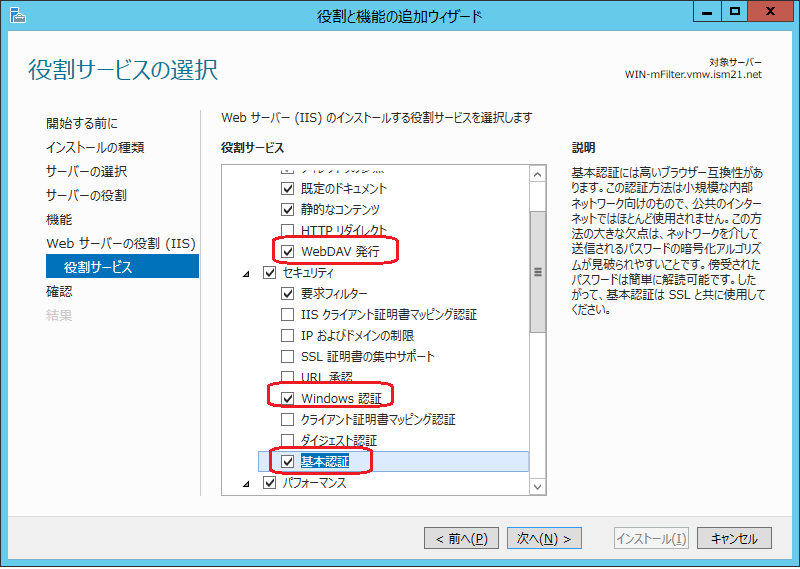Uncheck the Windows 認証 checkbox
The height and width of the screenshot is (569, 800).
click(288, 398)
